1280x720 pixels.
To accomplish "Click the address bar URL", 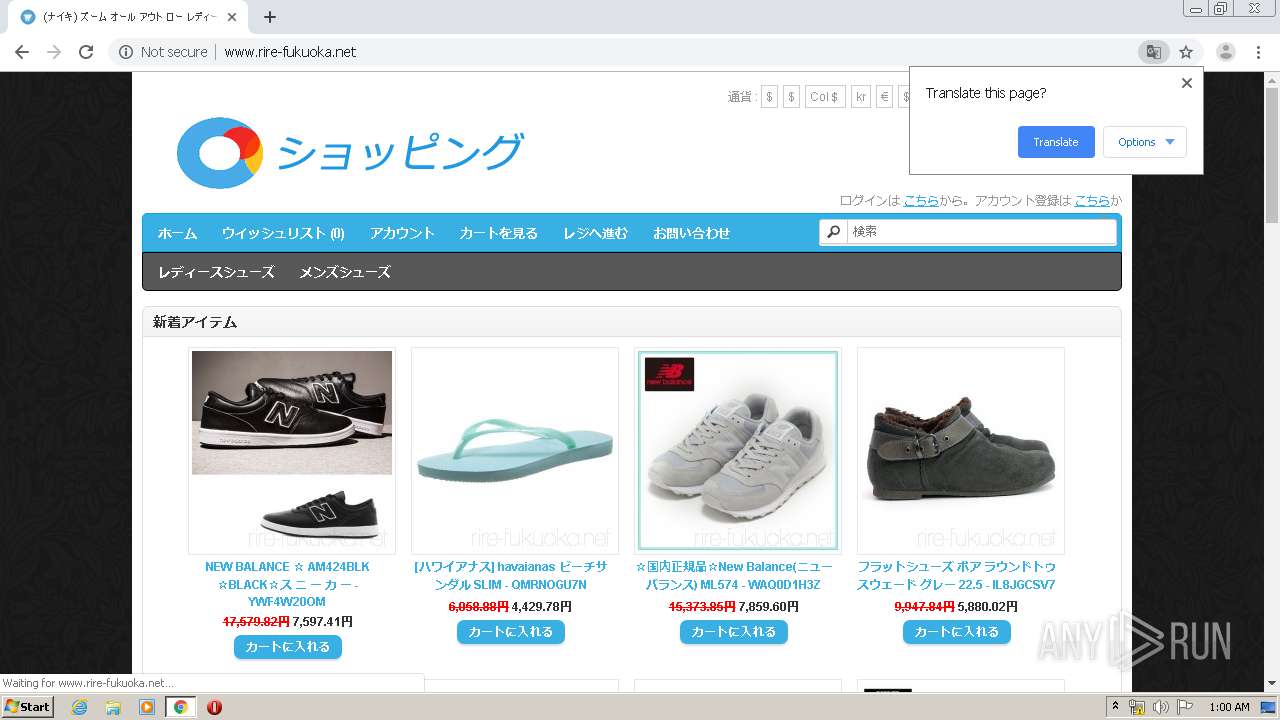I will [290, 52].
